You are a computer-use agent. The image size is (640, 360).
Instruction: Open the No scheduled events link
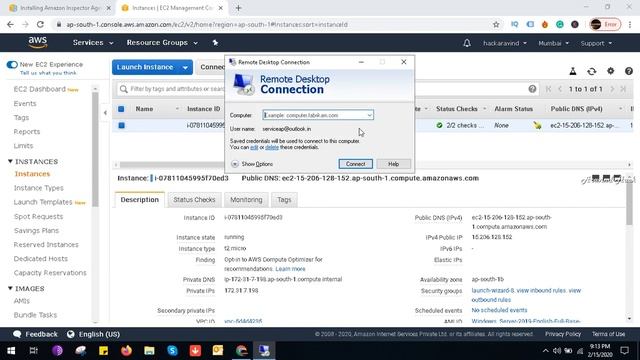(x=499, y=310)
